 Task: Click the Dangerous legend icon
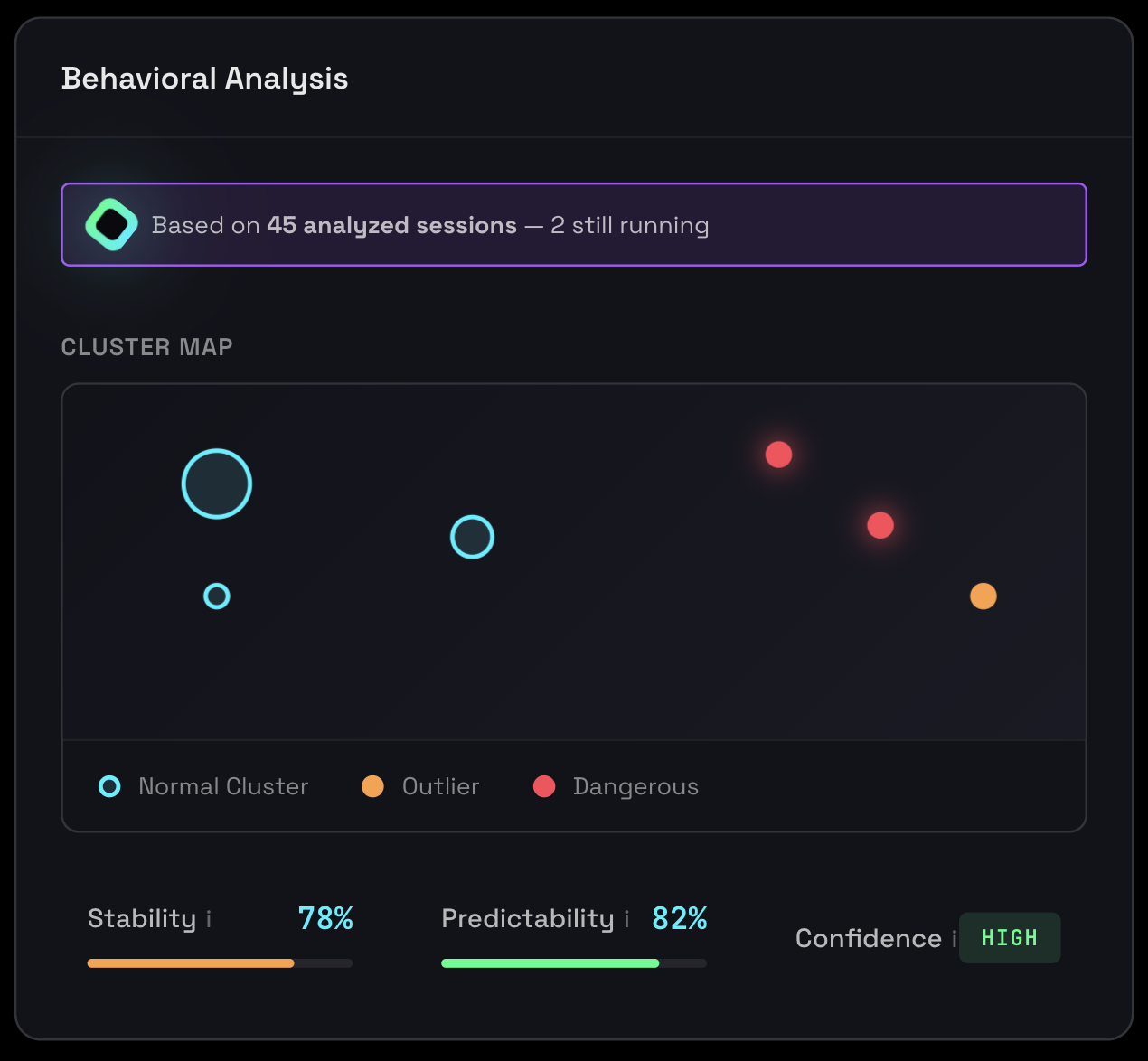tap(544, 786)
